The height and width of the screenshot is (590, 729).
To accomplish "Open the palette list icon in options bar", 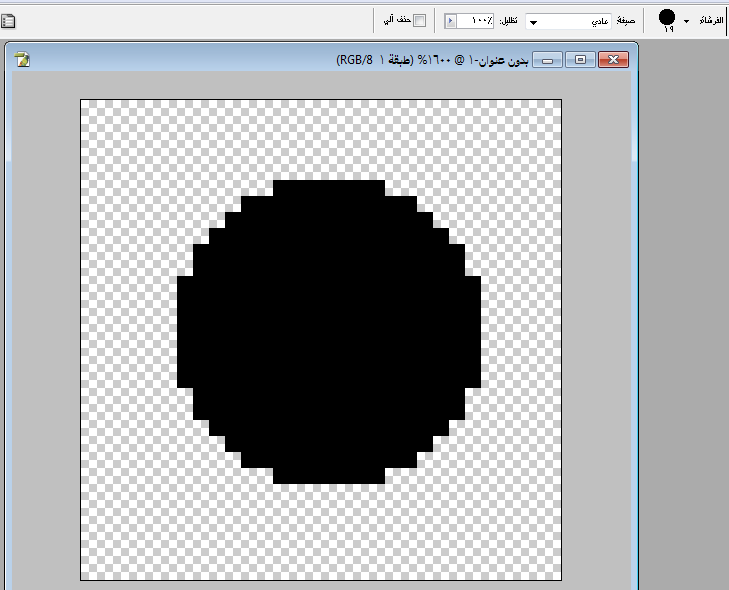I will pyautogui.click(x=9, y=20).
